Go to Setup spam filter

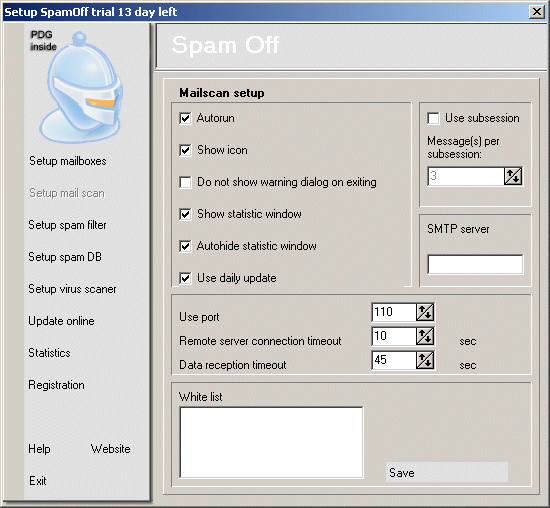point(67,225)
